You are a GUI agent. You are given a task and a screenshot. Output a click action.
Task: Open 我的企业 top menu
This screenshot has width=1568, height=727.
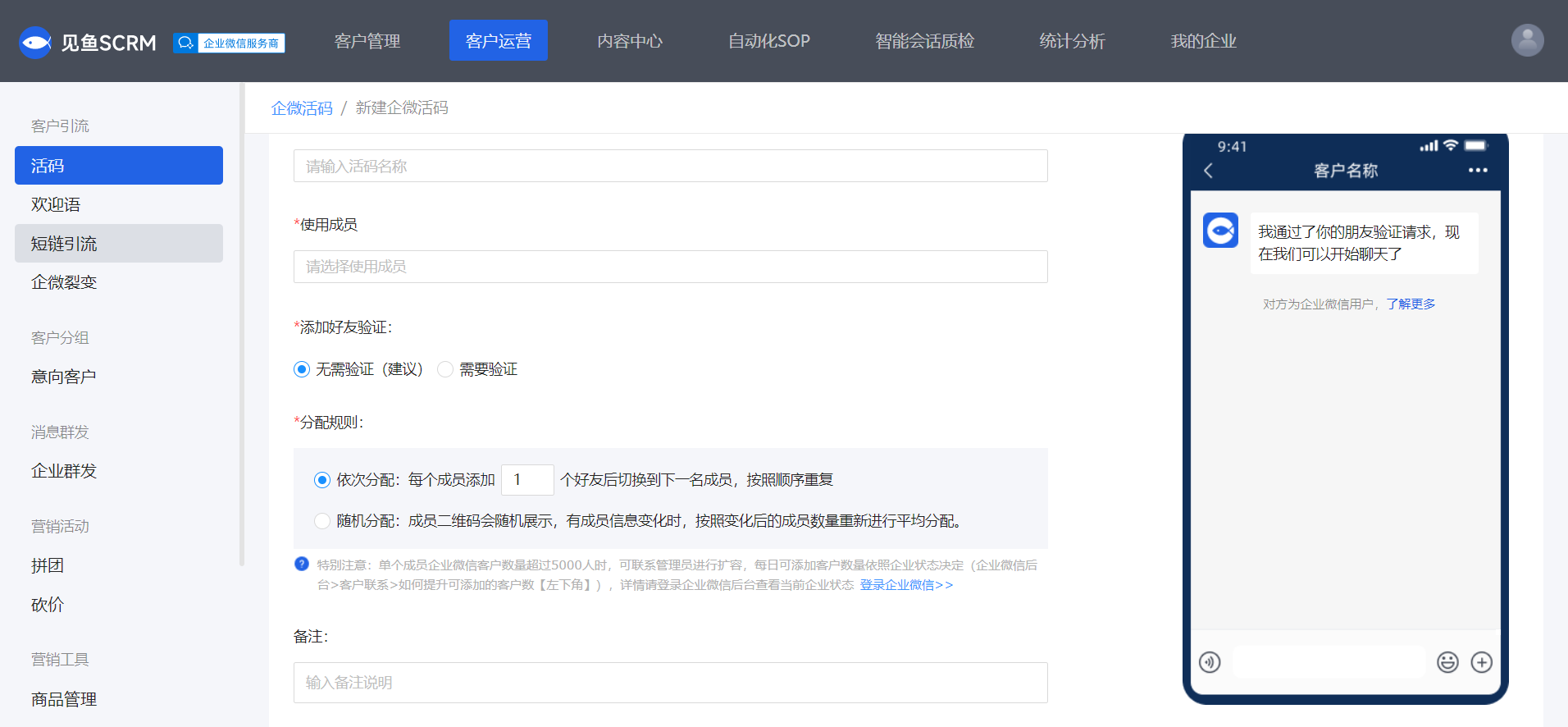coord(1204,41)
